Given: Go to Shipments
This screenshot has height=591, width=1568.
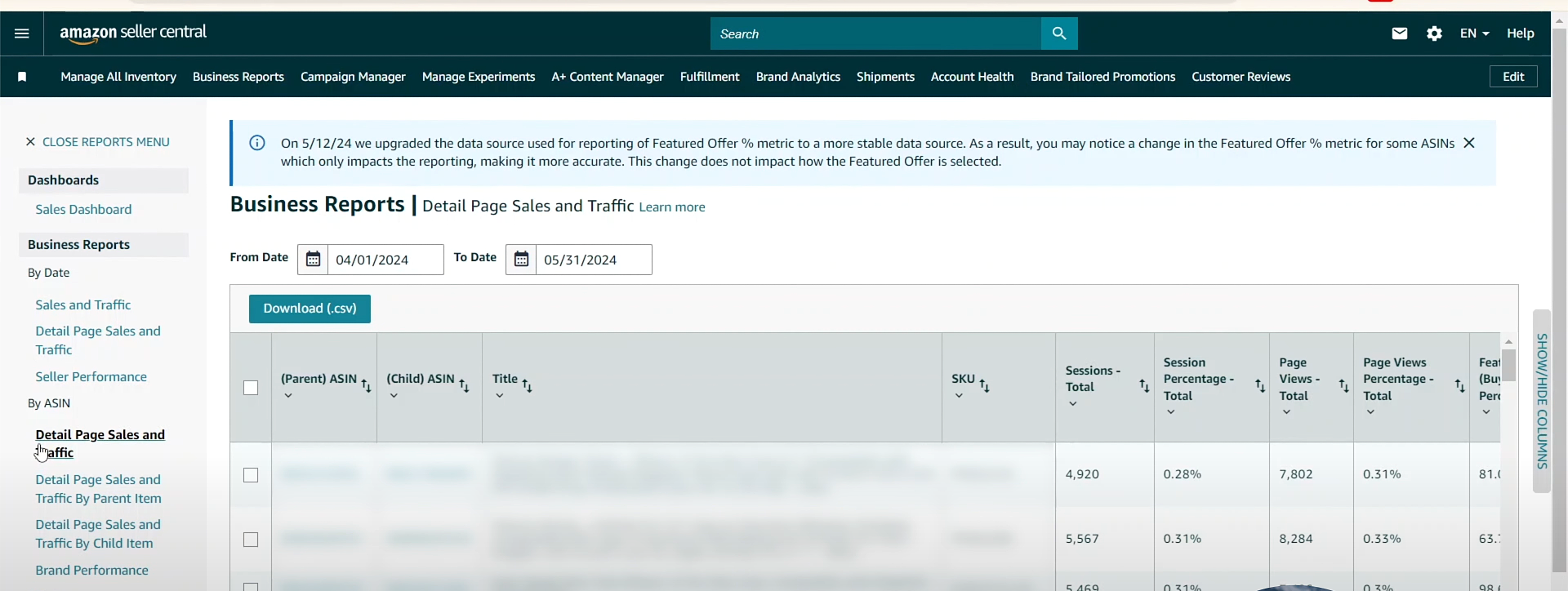Looking at the screenshot, I should (885, 77).
